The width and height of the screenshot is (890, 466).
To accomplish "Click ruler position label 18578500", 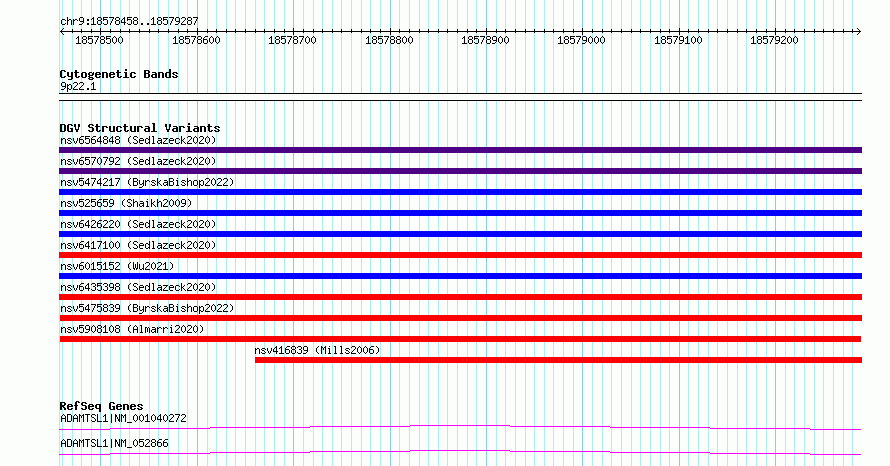I will tap(99, 40).
